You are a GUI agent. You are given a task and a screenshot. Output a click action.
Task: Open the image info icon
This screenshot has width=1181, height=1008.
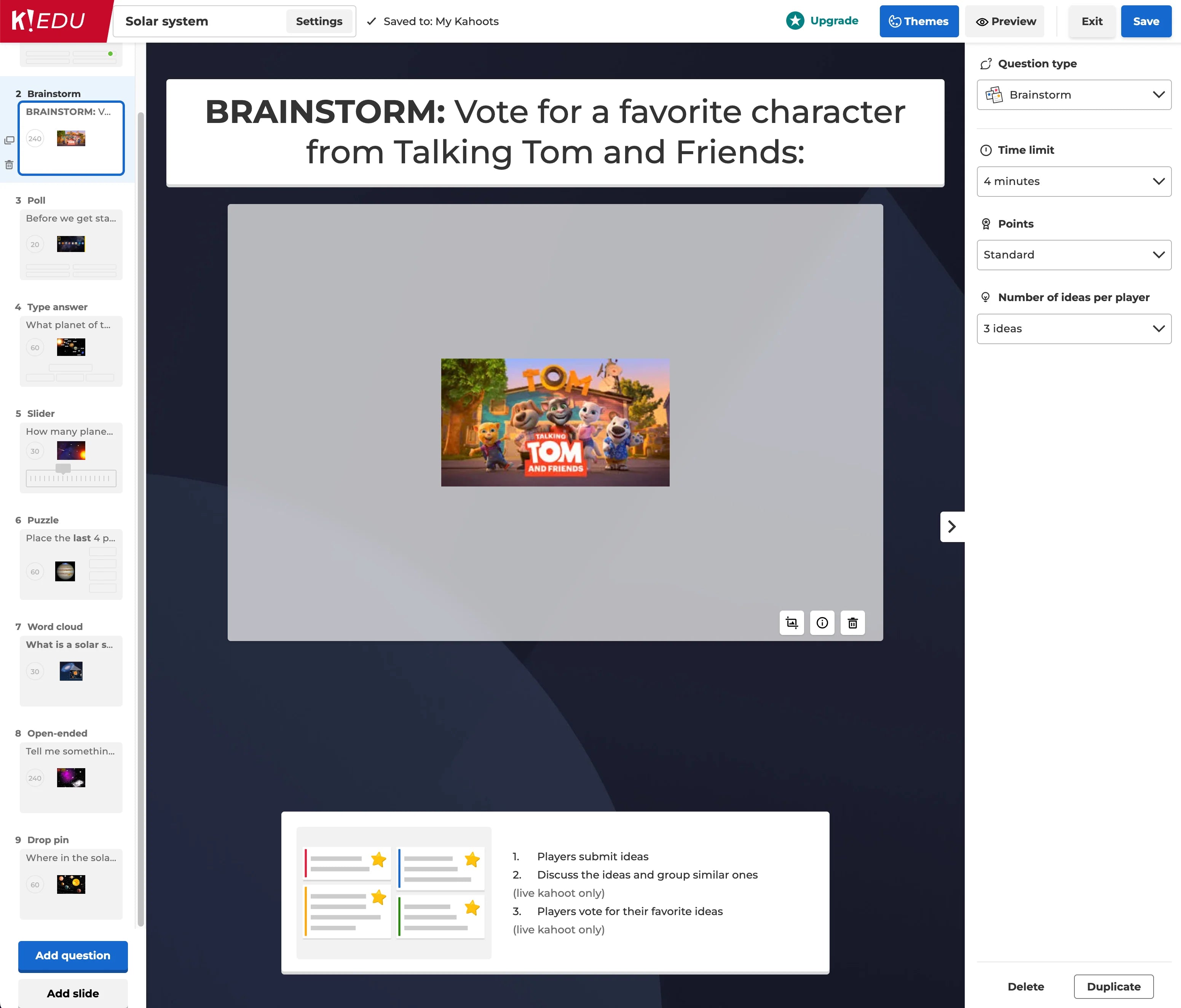click(822, 623)
